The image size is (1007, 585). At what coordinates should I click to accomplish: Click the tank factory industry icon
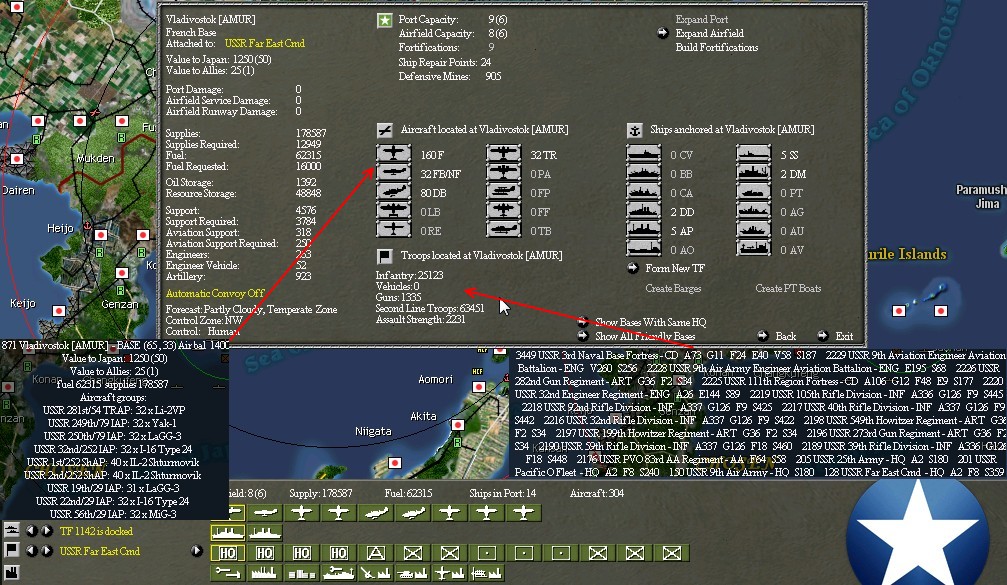pyautogui.click(x=412, y=572)
